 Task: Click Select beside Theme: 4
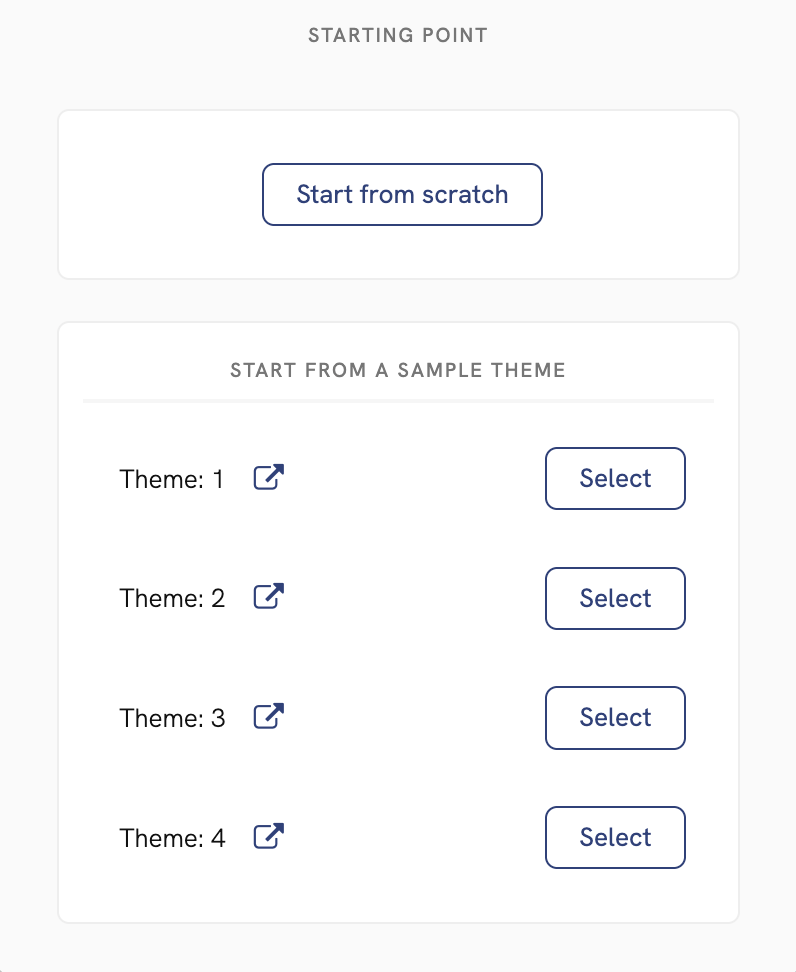click(x=615, y=837)
